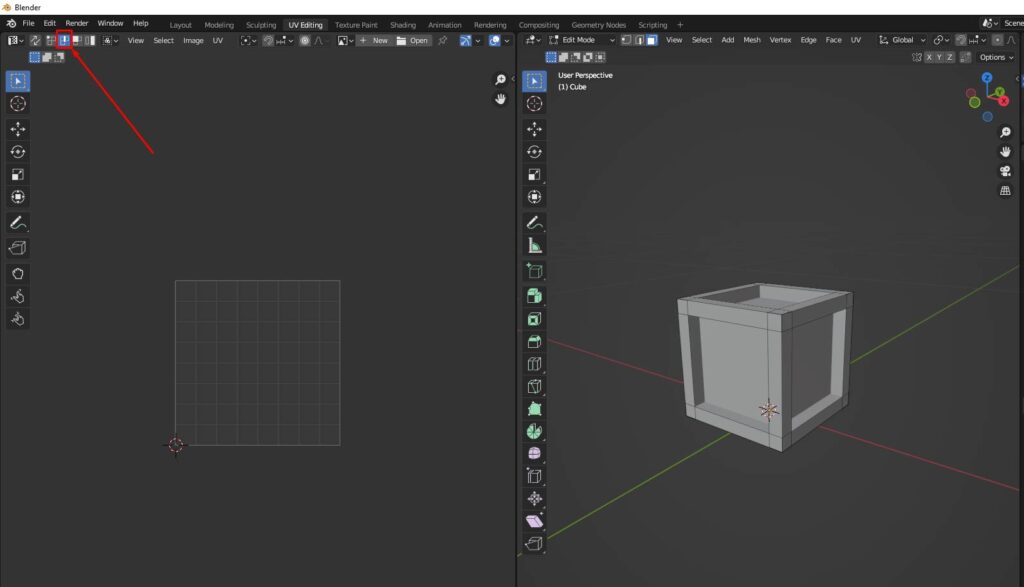
Task: Select the Shear tool
Action: (534, 521)
